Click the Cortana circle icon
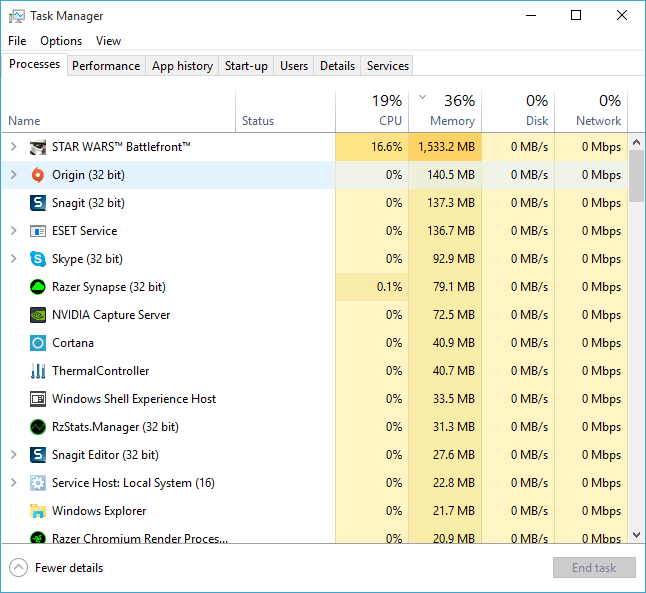 pos(38,343)
